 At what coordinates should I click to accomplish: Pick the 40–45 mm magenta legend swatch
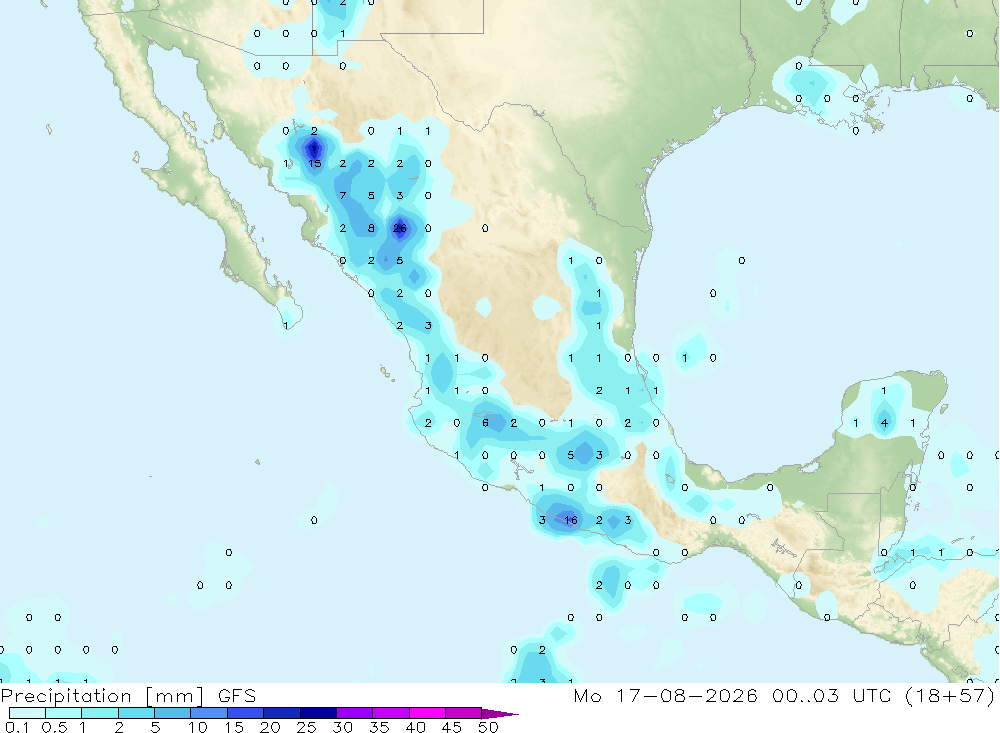[427, 713]
